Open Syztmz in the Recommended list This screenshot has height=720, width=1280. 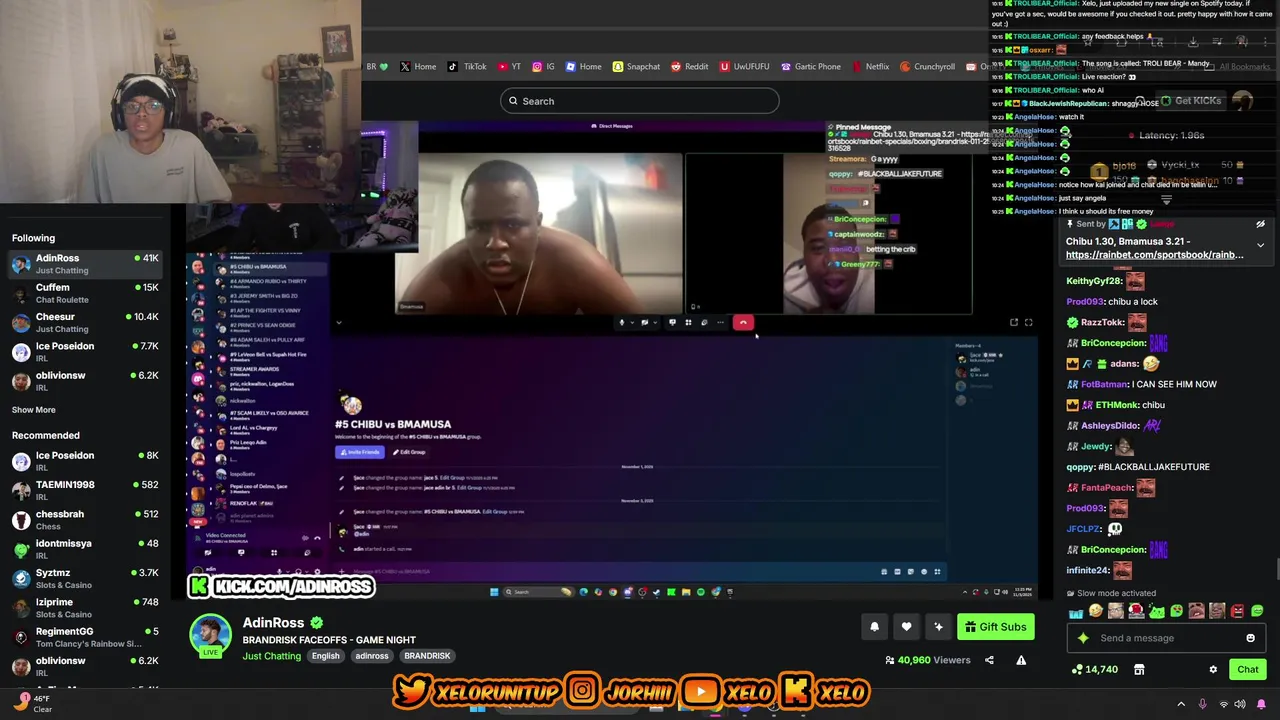[85, 579]
